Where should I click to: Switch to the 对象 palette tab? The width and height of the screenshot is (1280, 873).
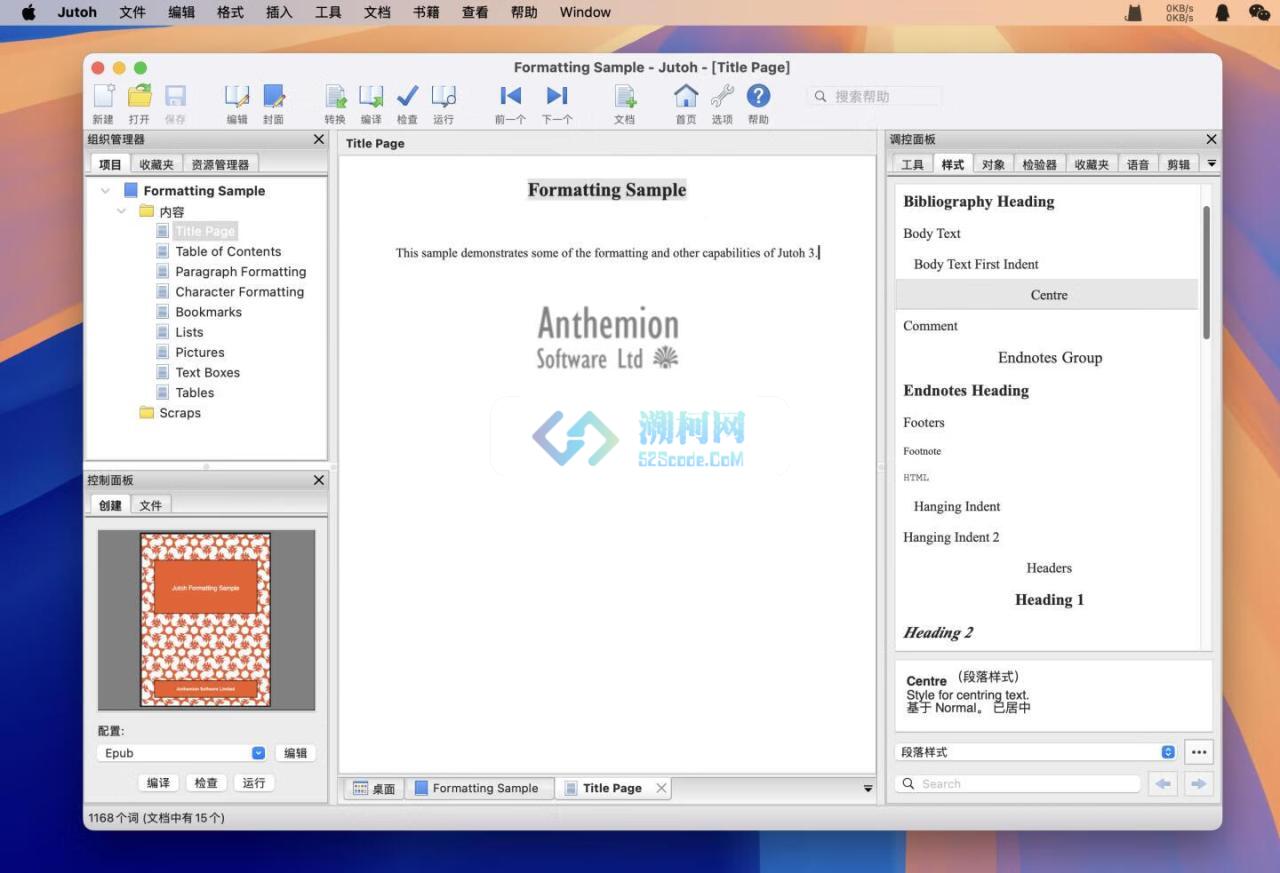993,164
